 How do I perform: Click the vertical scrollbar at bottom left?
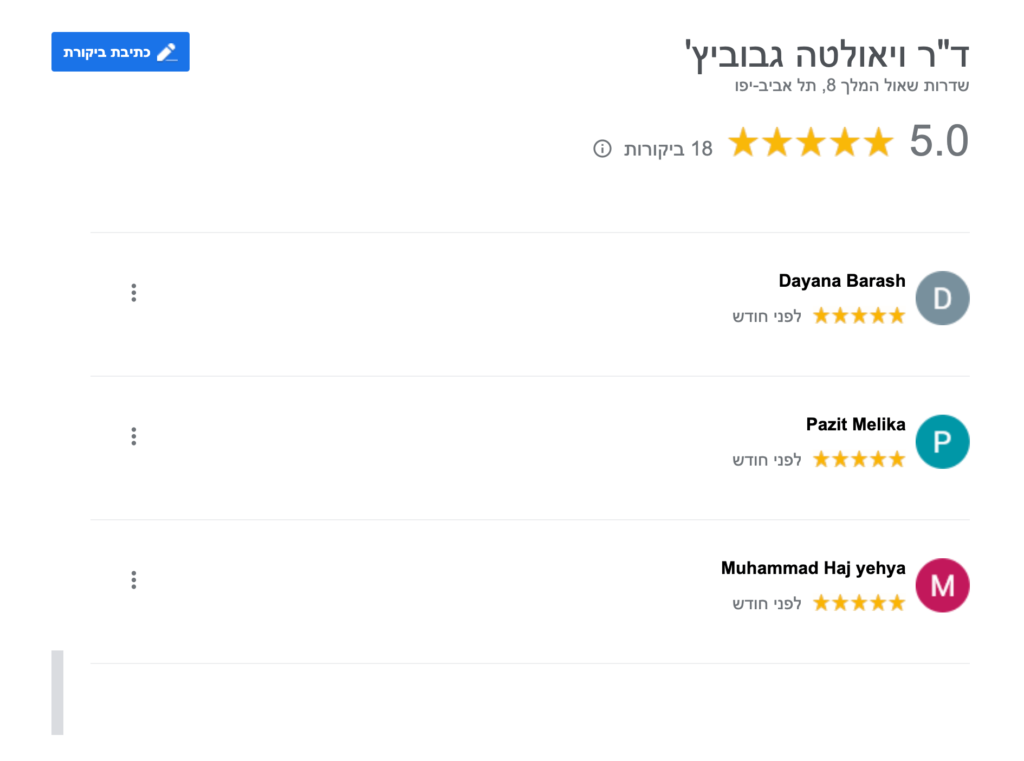[x=57, y=694]
